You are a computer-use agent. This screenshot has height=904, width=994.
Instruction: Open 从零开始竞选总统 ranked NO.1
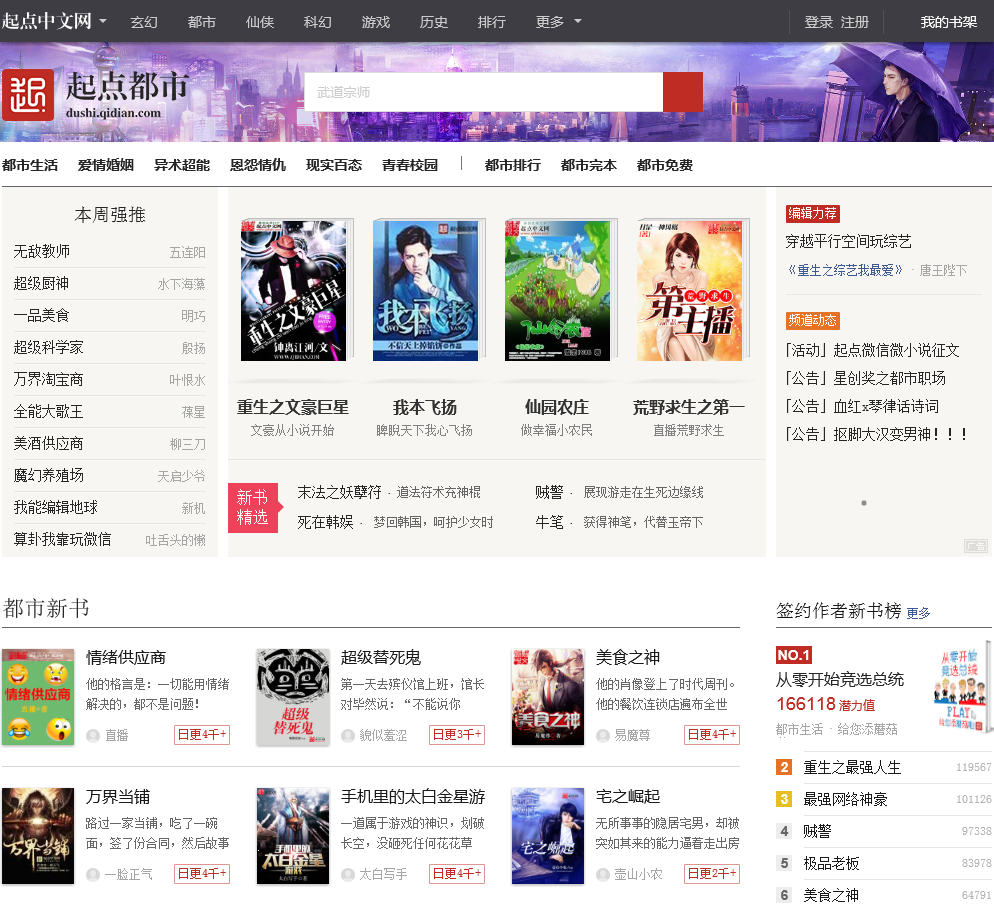840,680
